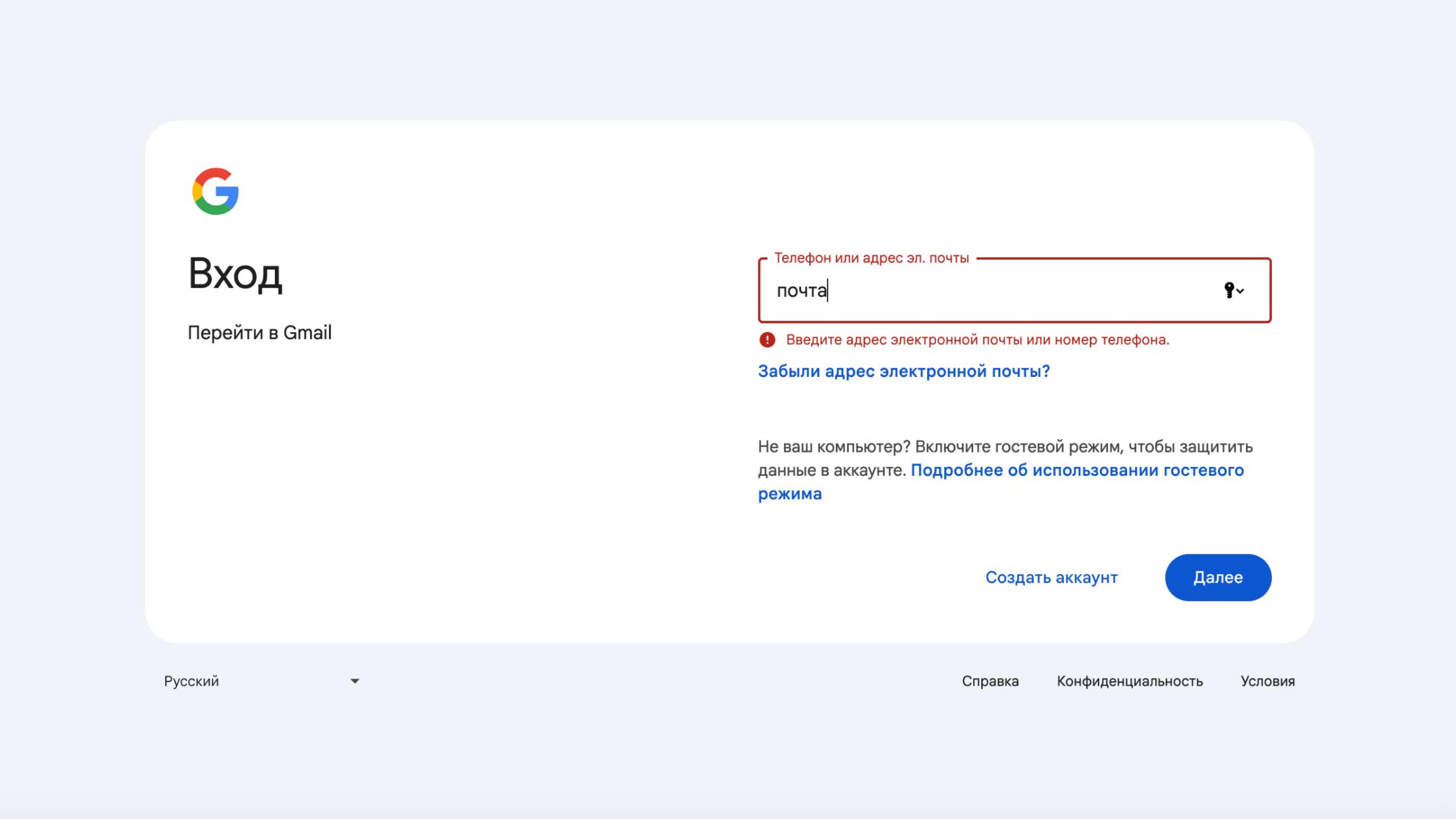Open the Справка footer link
The height and width of the screenshot is (819, 1456).
pyautogui.click(x=990, y=681)
